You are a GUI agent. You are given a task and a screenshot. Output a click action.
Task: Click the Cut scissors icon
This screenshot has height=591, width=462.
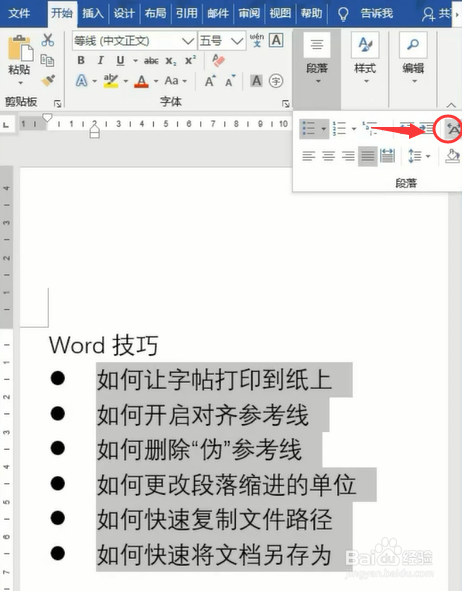pos(47,40)
